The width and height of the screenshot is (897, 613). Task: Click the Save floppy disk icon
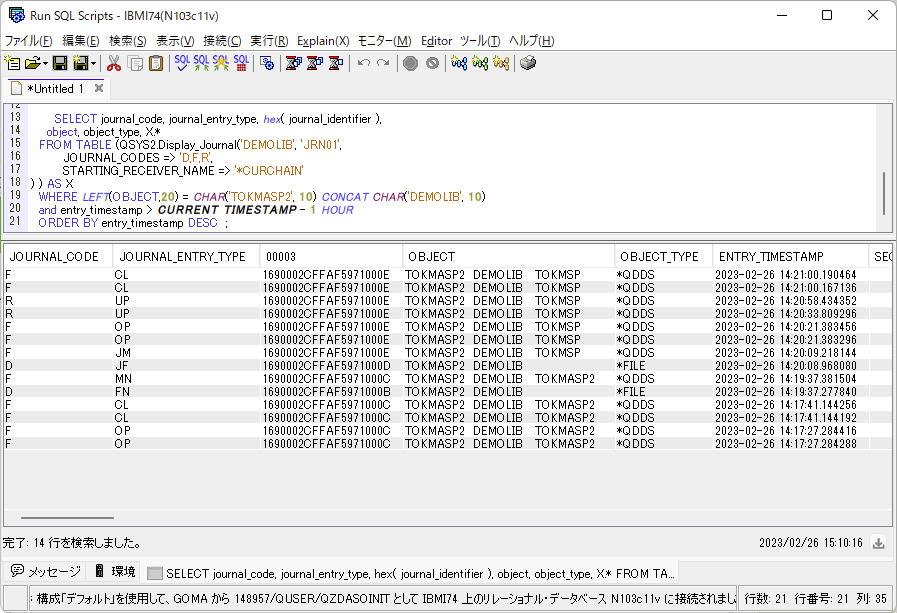point(60,63)
